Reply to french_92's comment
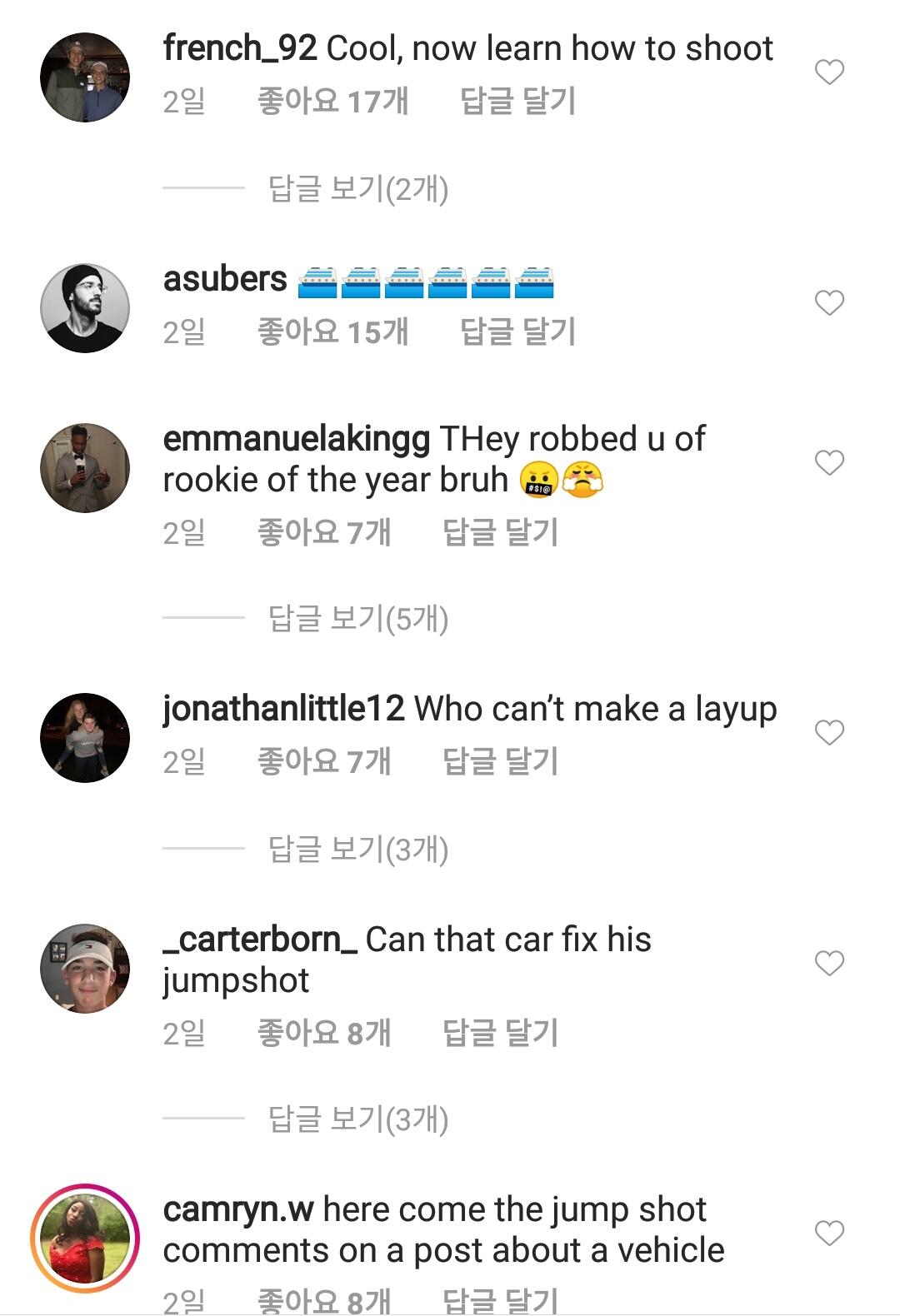Image resolution: width=900 pixels, height=1316 pixels. (x=517, y=102)
